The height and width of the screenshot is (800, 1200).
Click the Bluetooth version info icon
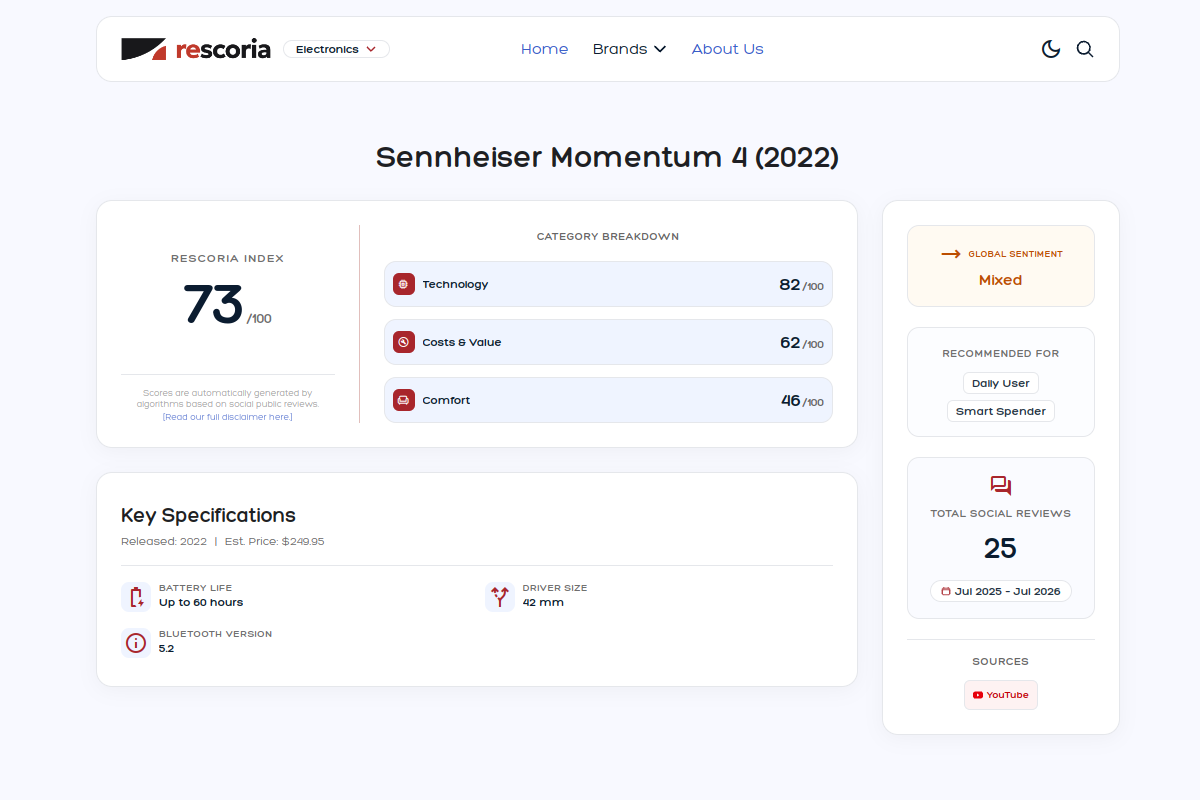point(136,642)
